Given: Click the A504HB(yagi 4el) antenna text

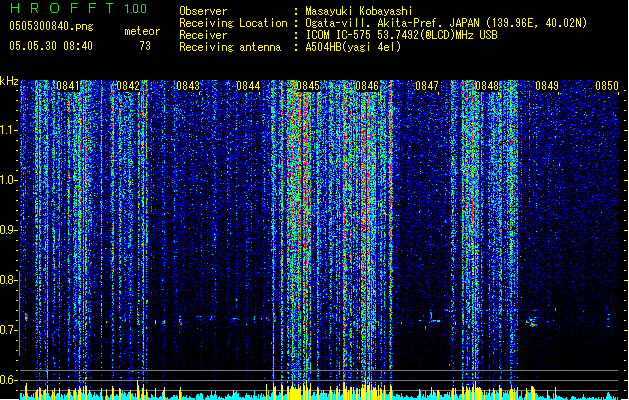Looking at the screenshot, I should [353, 47].
